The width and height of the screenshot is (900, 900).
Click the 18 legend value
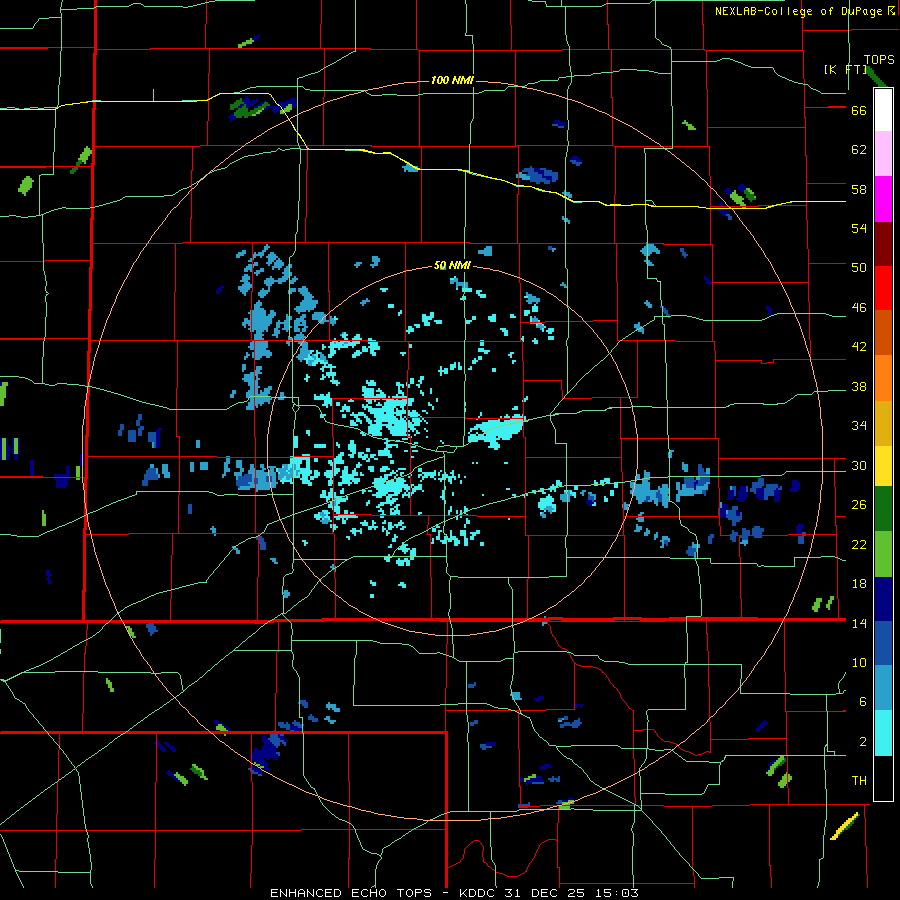859,584
